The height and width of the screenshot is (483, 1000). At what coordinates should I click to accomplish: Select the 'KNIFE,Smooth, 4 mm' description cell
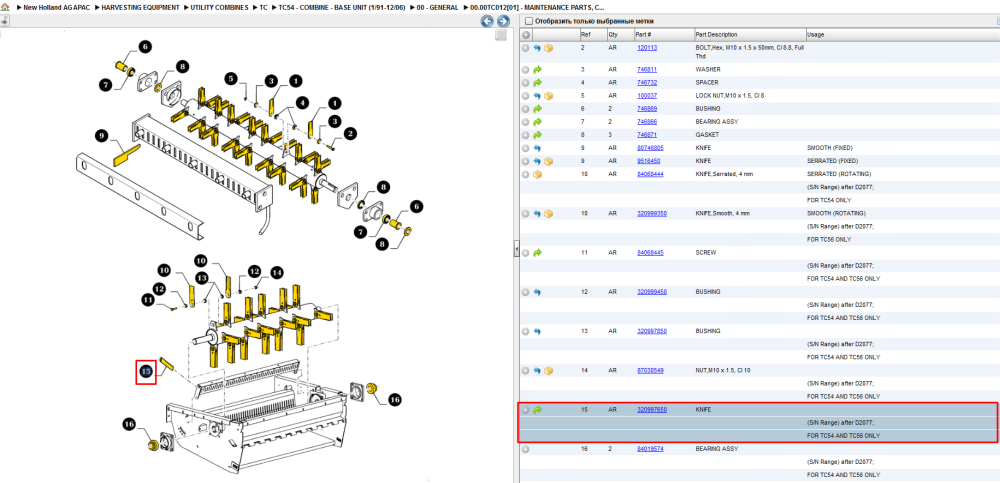[x=723, y=213]
